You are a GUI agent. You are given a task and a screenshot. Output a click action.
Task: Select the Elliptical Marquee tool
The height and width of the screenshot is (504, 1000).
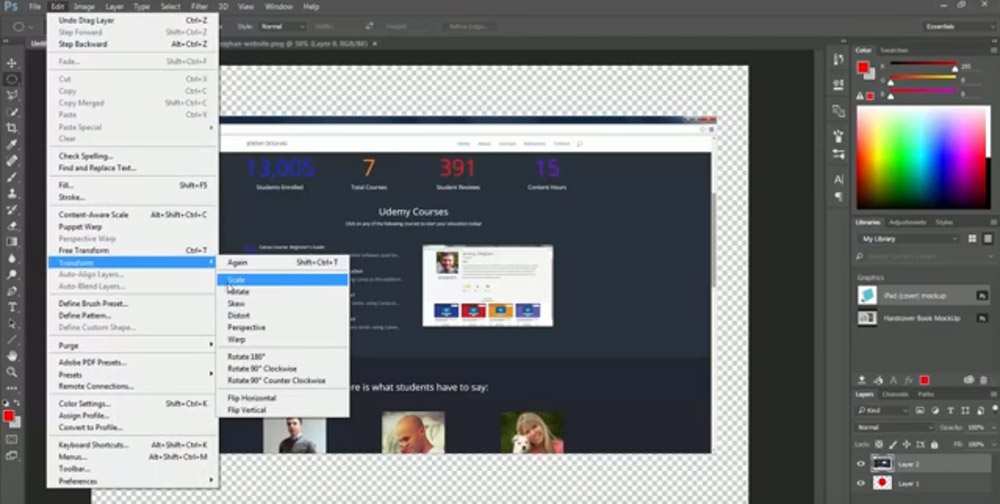tap(12, 78)
